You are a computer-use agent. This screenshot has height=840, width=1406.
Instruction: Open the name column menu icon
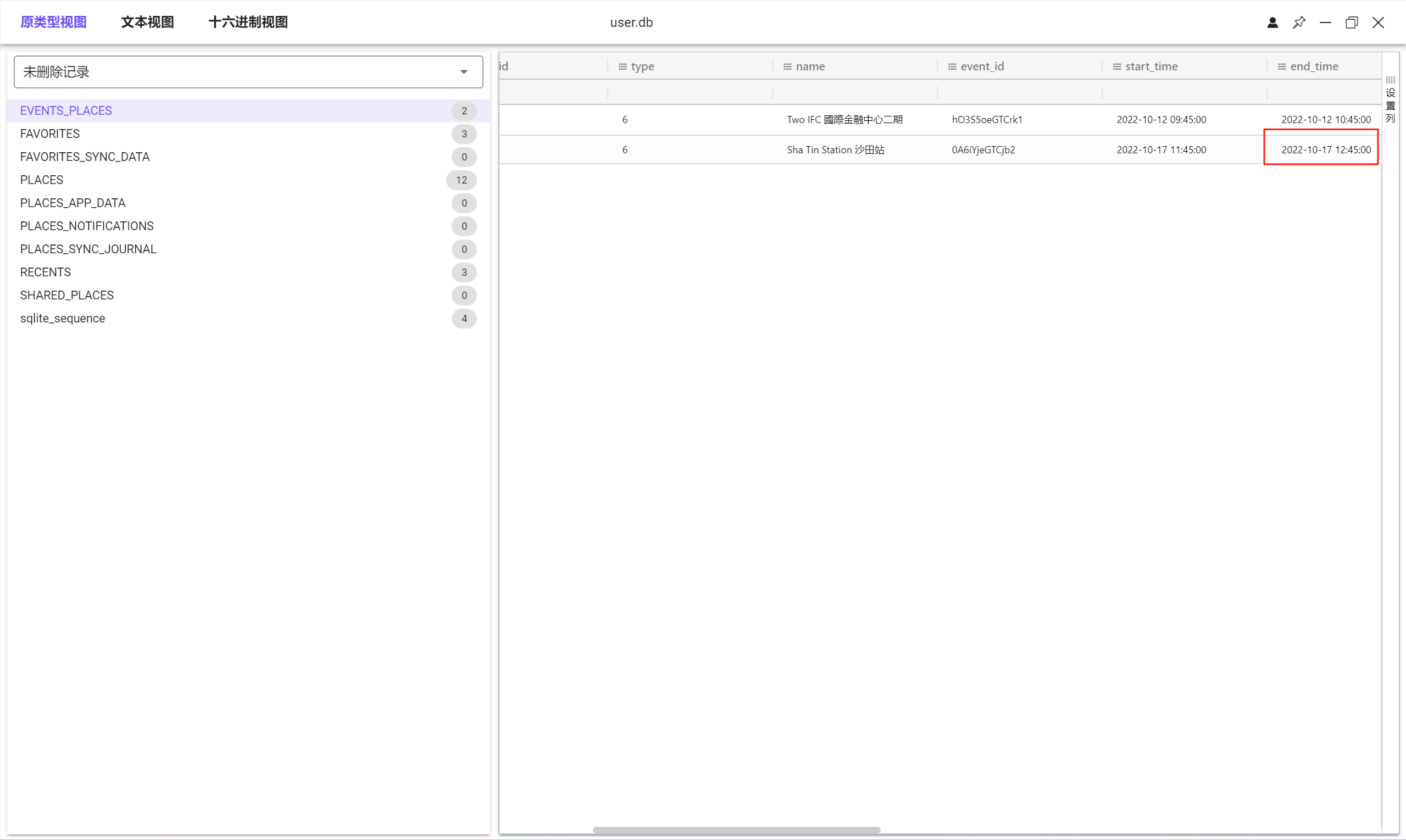tap(787, 67)
